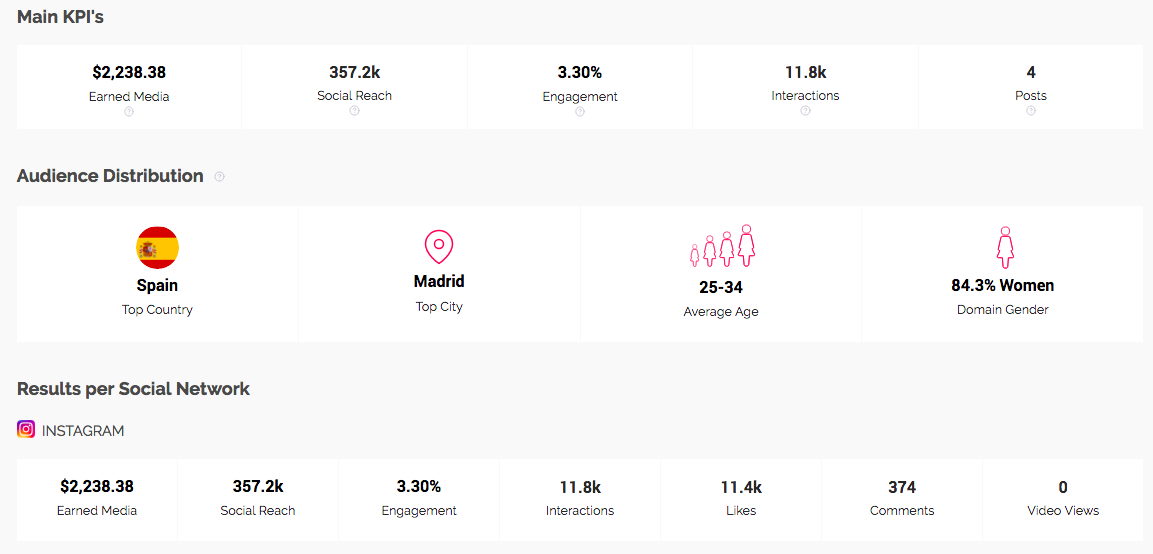Click the 11.4k Likes stat

741,487
